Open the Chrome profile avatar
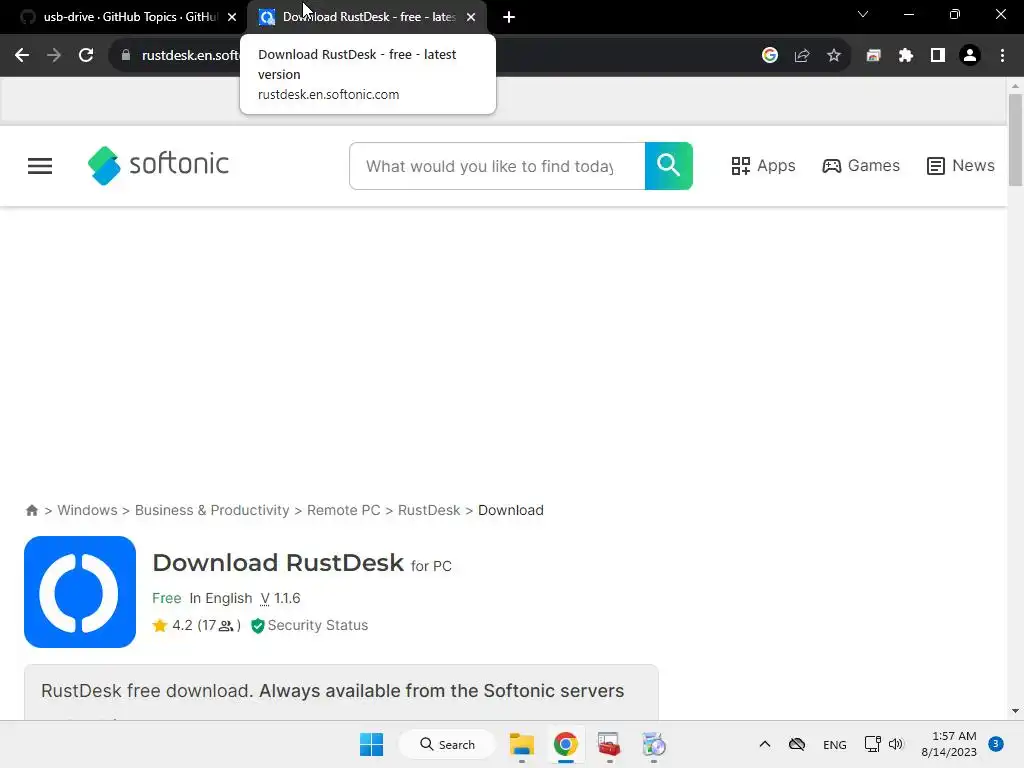 click(970, 56)
